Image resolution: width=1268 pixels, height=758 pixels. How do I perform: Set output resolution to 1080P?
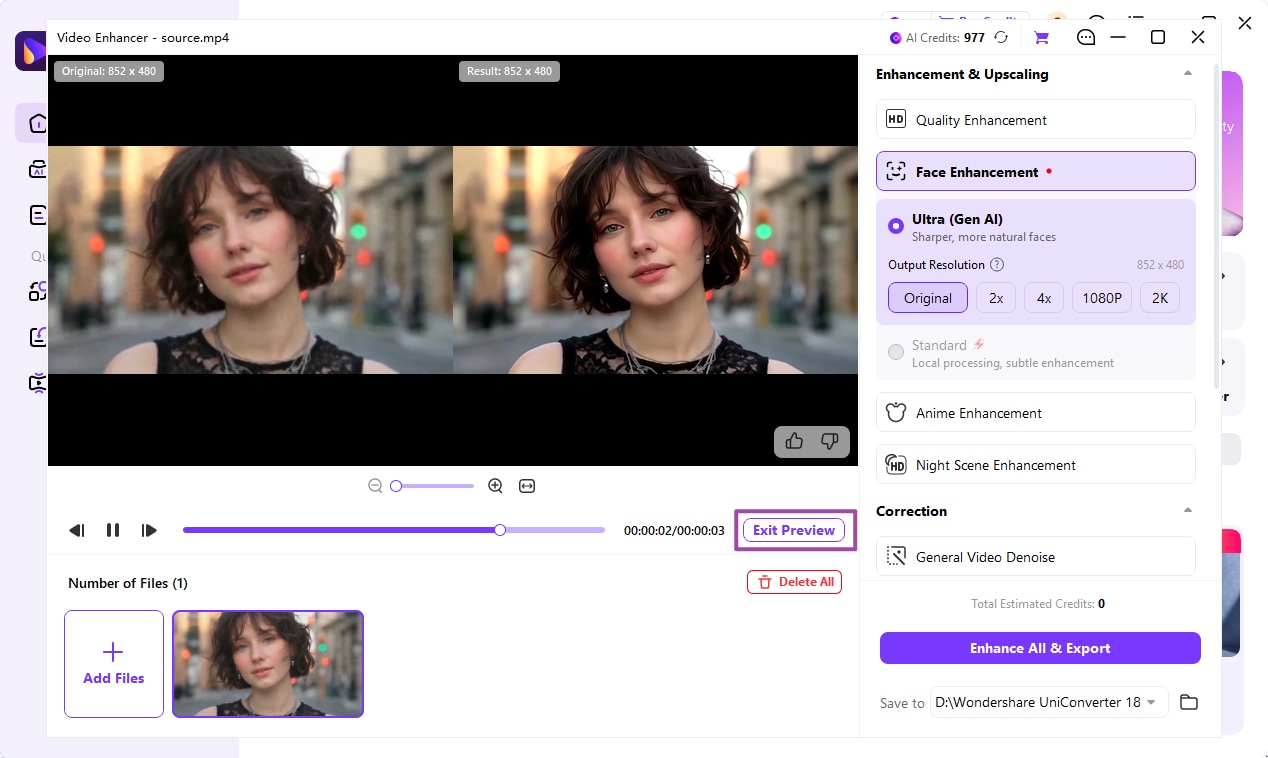[x=1102, y=298]
